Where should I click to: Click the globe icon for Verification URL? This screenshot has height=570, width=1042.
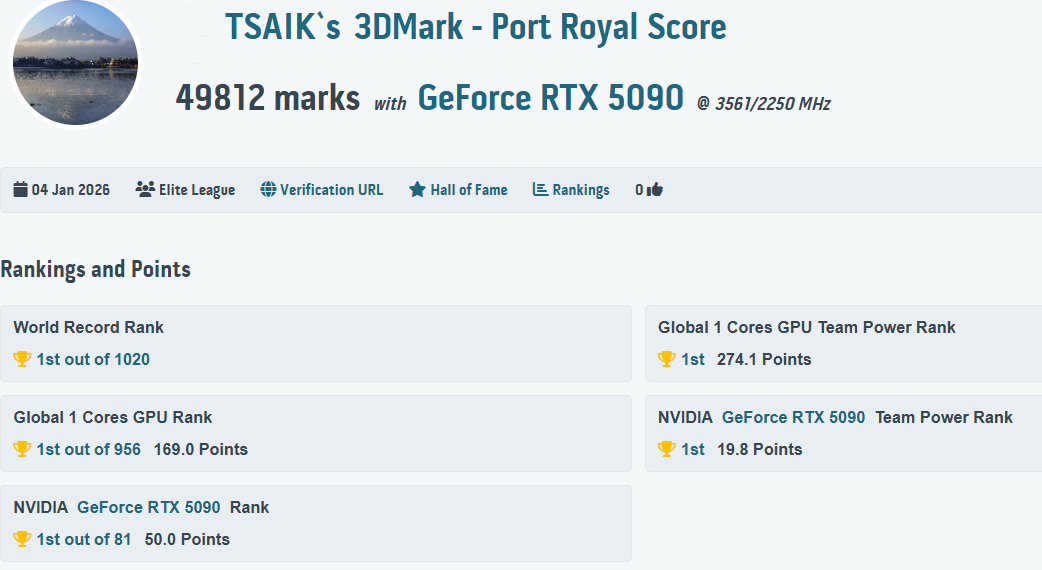(268, 190)
